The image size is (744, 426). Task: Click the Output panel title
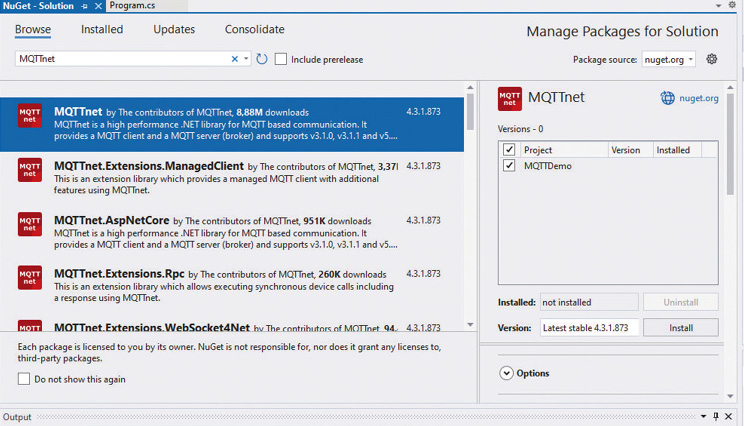(x=17, y=417)
